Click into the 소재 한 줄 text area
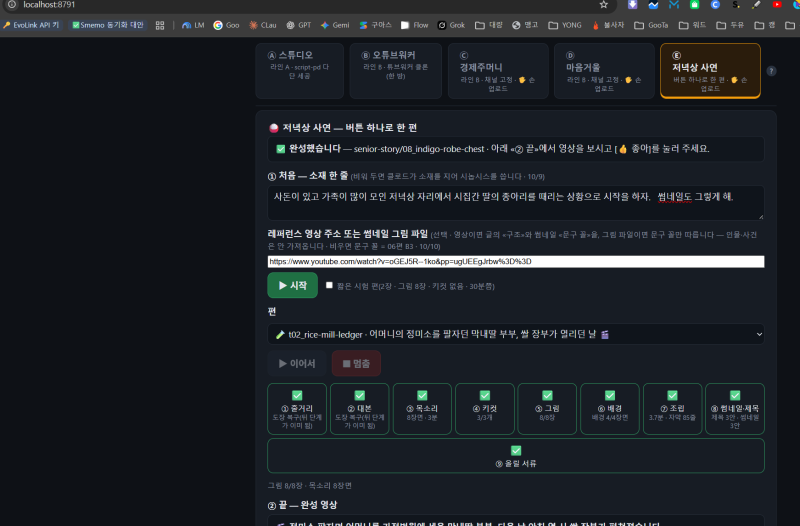This screenshot has width=800, height=526. point(516,203)
